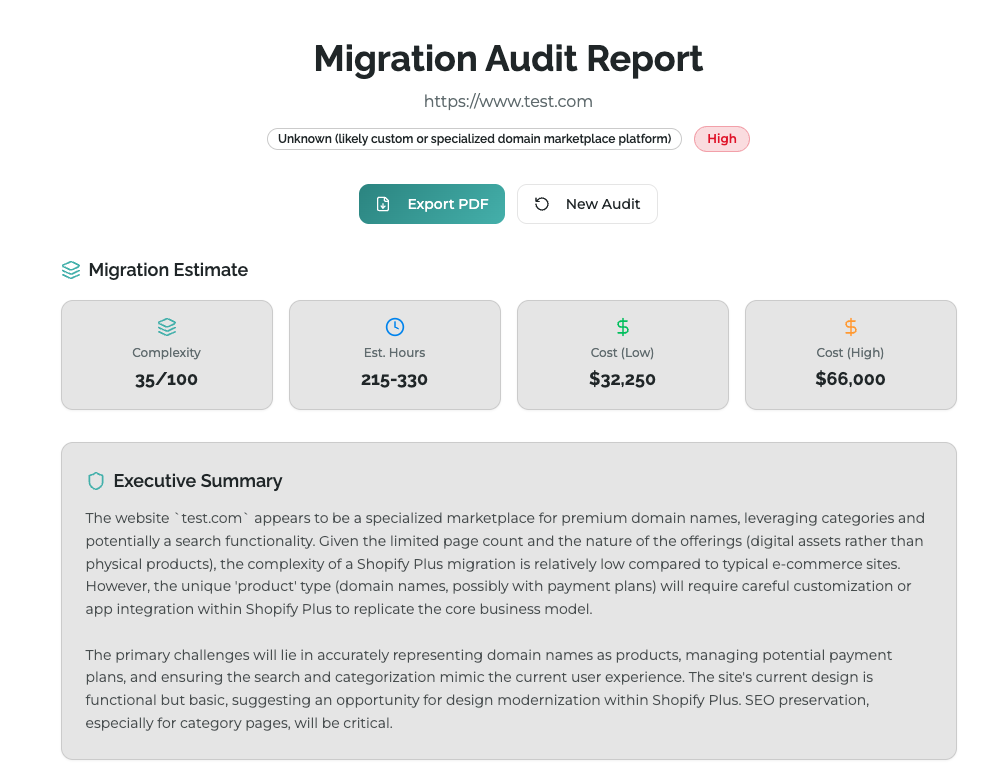Click the Export PDF button

point(432,204)
